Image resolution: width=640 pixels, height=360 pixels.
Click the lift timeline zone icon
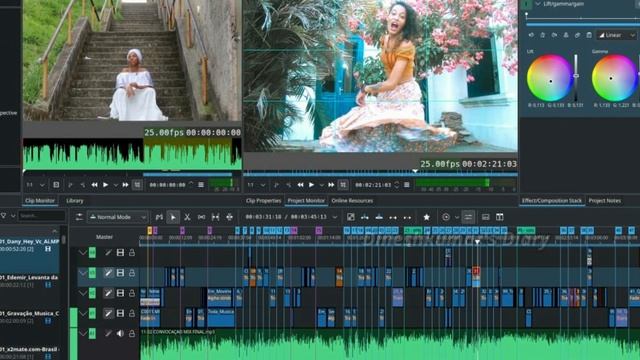(407, 217)
